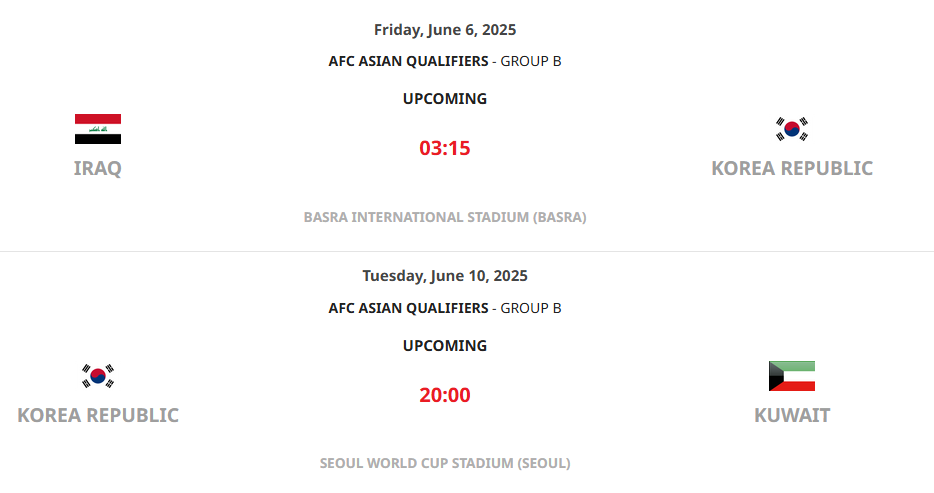Click GROUP B label in Iraq match
Viewport: 934px width, 493px height.
pyautogui.click(x=531, y=61)
